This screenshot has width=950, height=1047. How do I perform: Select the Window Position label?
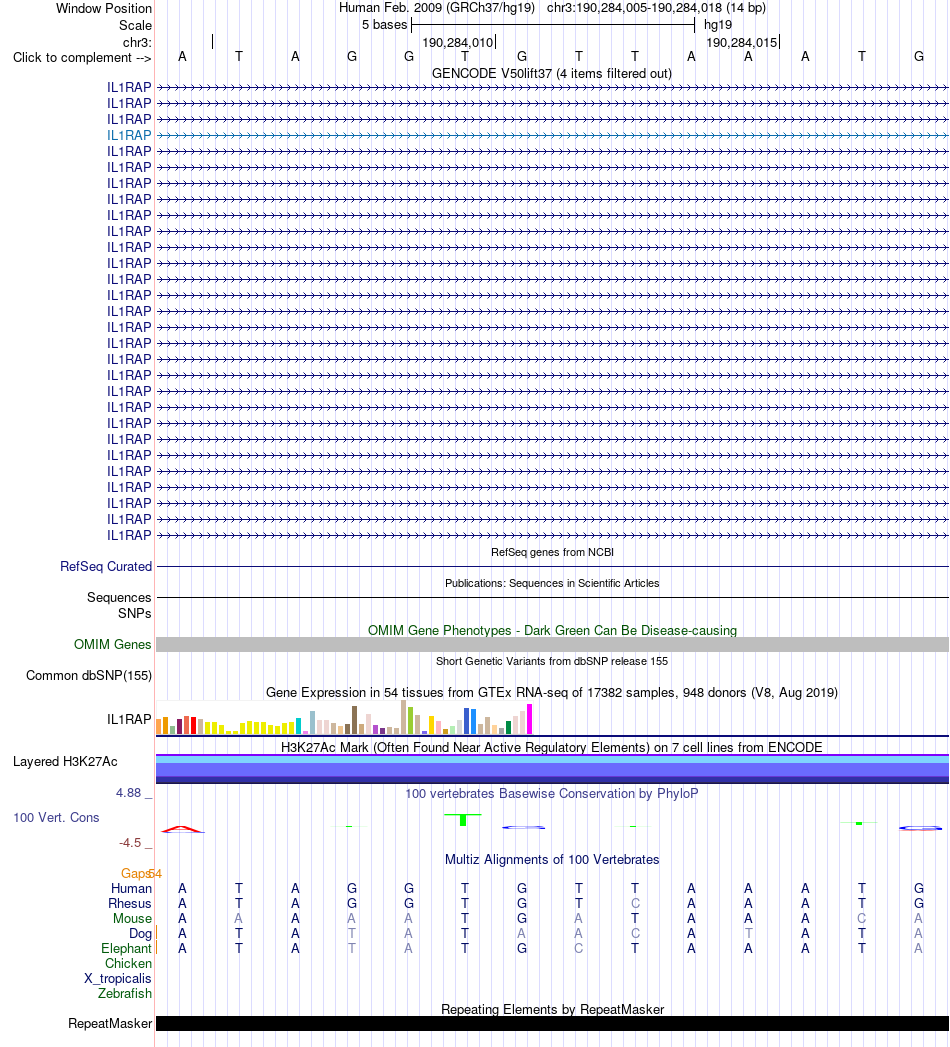pyautogui.click(x=103, y=8)
